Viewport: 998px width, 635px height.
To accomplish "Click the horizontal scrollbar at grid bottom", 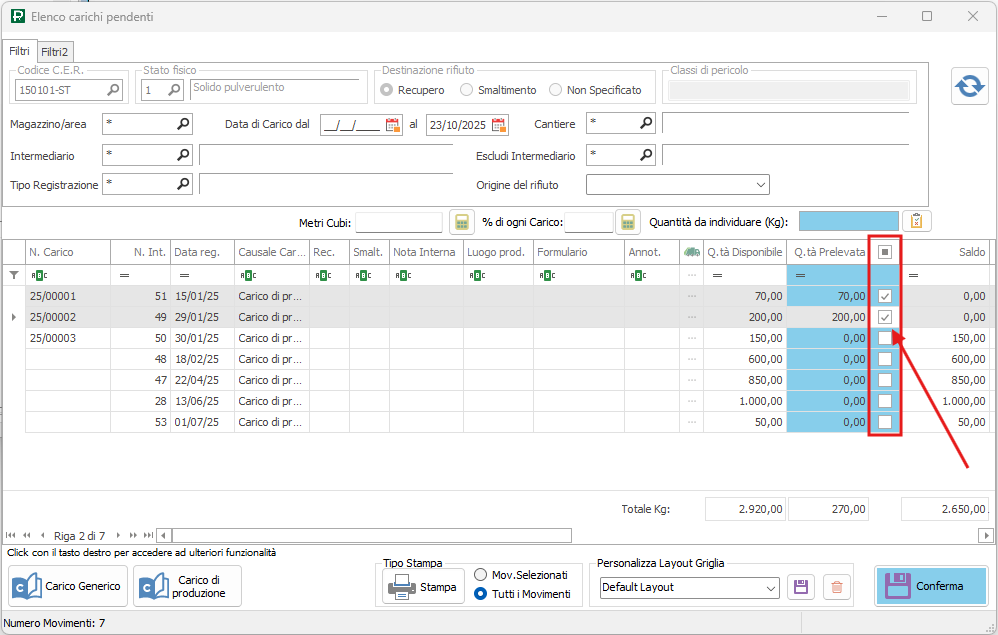I will pos(370,535).
